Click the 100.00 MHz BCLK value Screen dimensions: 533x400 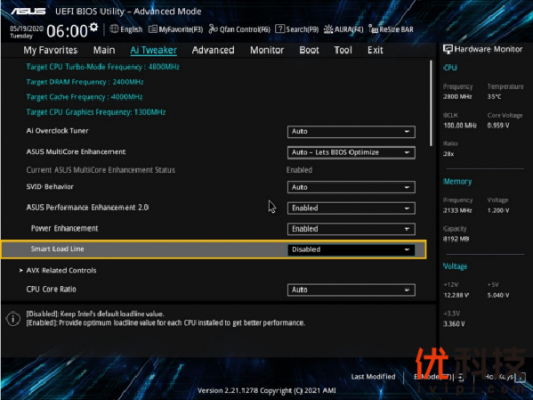tap(460, 125)
